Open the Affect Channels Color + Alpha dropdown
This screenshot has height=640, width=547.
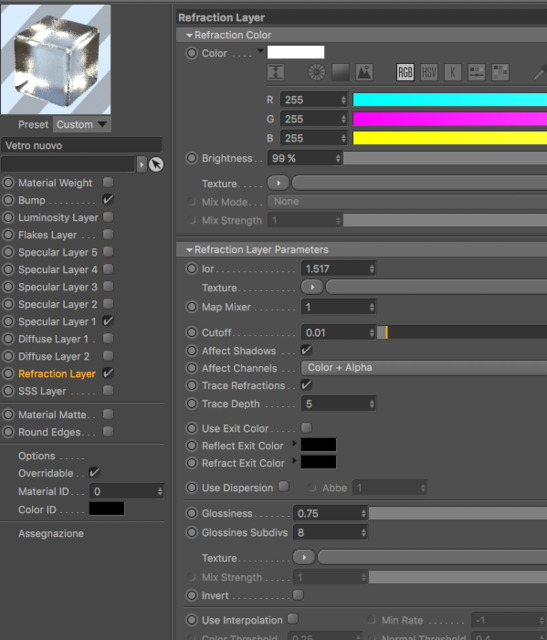coord(424,368)
